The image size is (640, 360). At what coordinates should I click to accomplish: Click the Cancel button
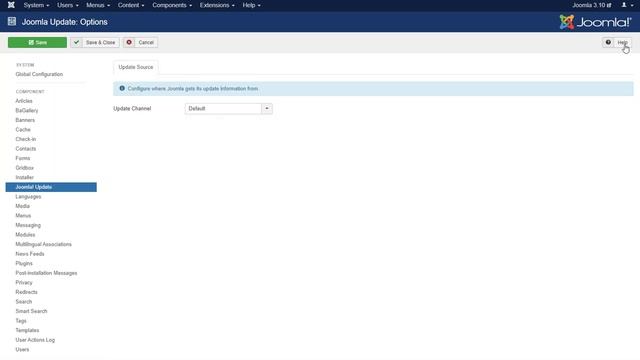(140, 42)
